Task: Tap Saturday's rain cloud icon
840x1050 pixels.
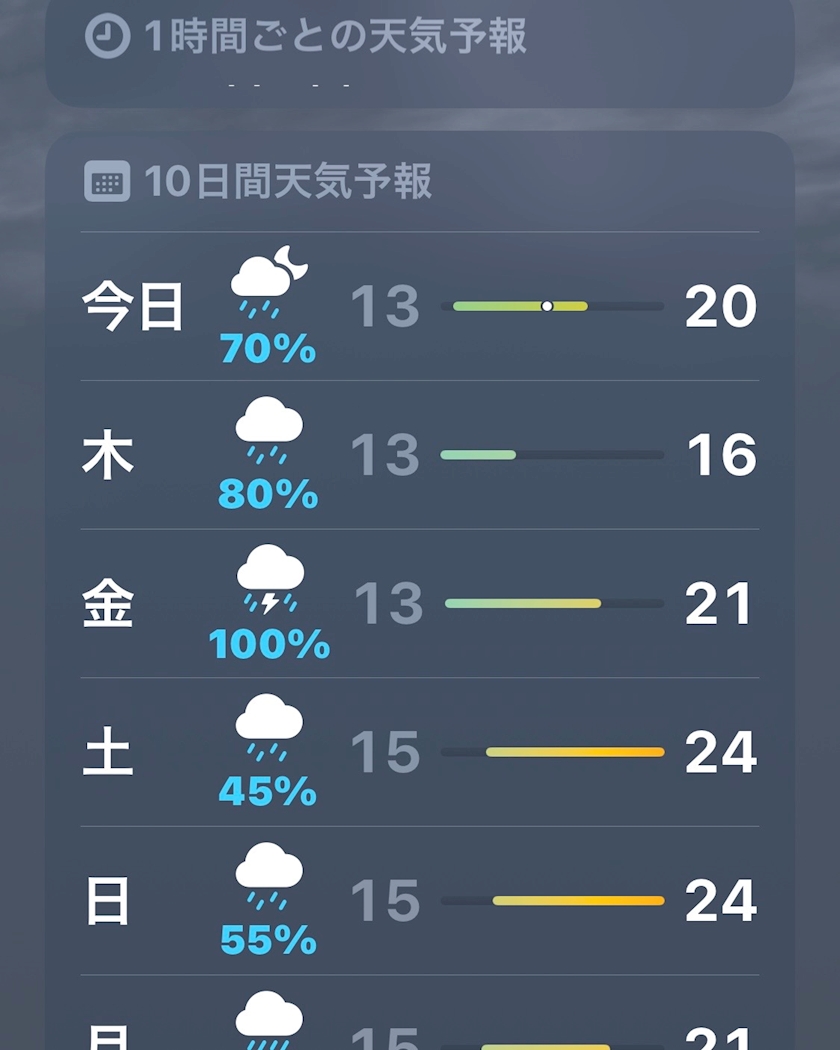Action: (x=268, y=725)
